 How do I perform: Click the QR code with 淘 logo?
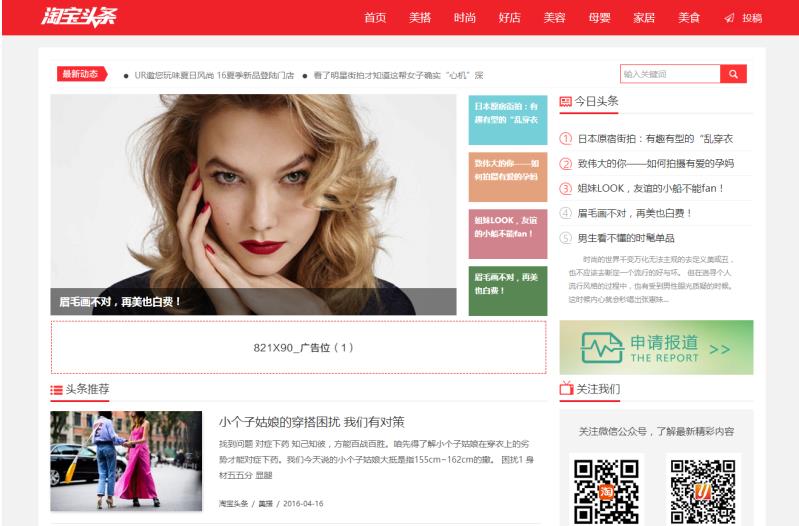606,490
